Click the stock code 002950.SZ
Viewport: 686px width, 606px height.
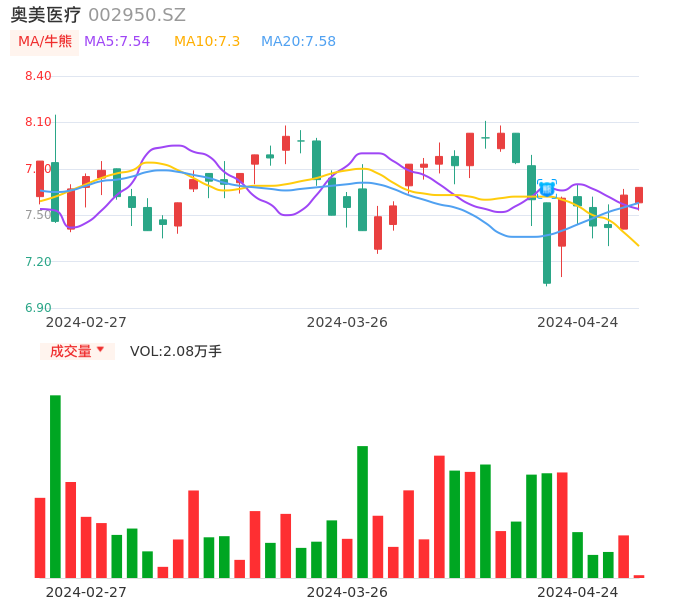[x=137, y=15]
